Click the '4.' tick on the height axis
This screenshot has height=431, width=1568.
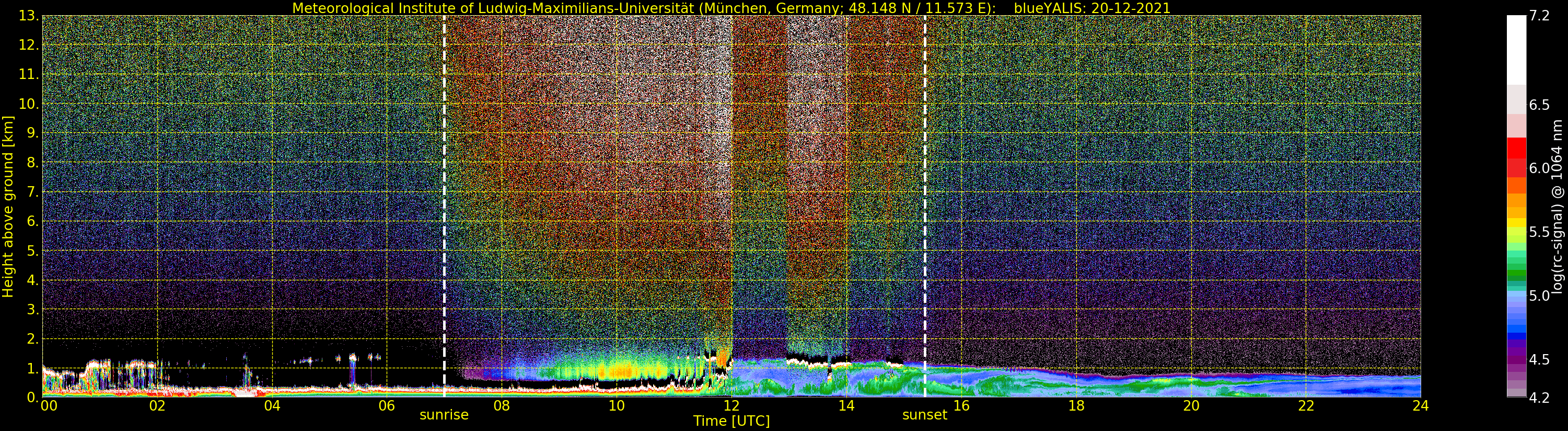point(33,280)
